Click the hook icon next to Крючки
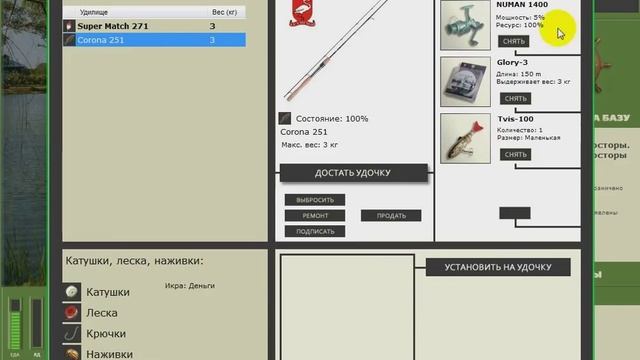This screenshot has width=640, height=360. pyautogui.click(x=72, y=333)
